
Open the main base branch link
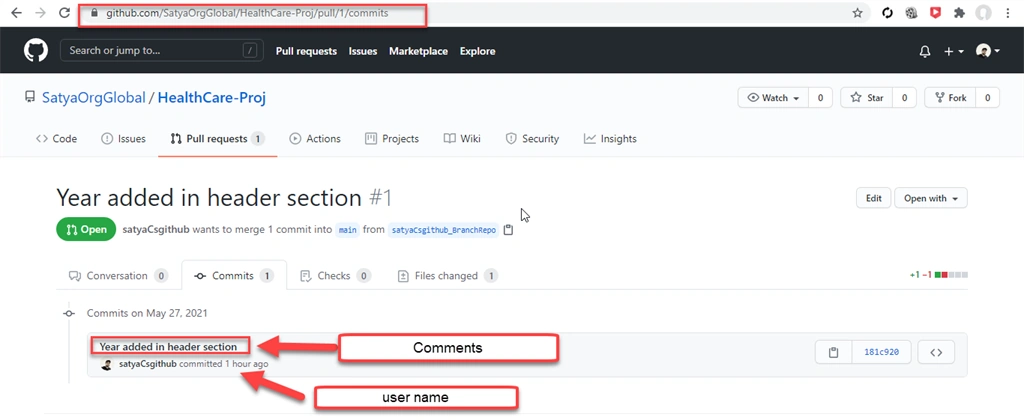(347, 231)
